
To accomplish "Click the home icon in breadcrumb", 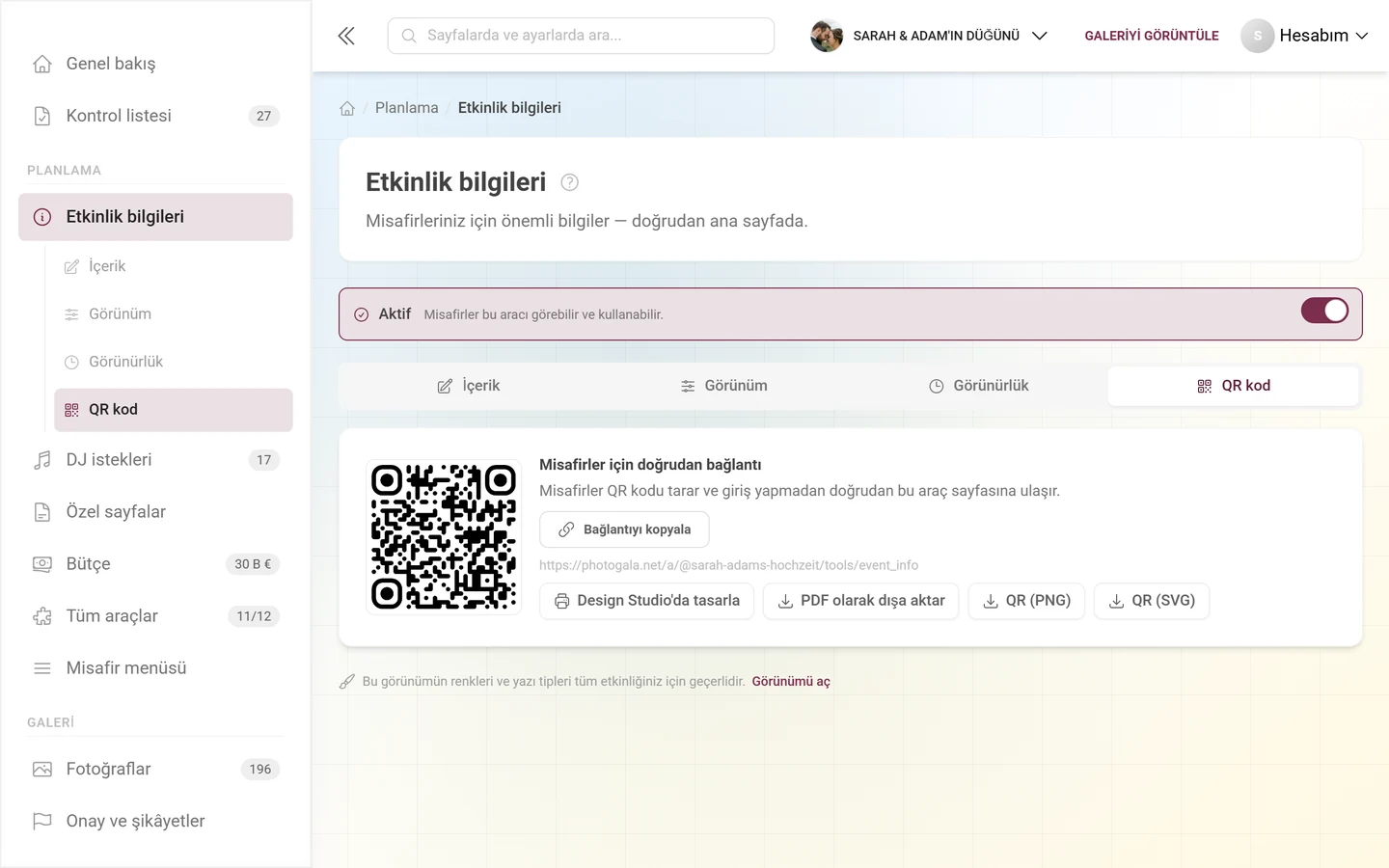I will pyautogui.click(x=347, y=108).
